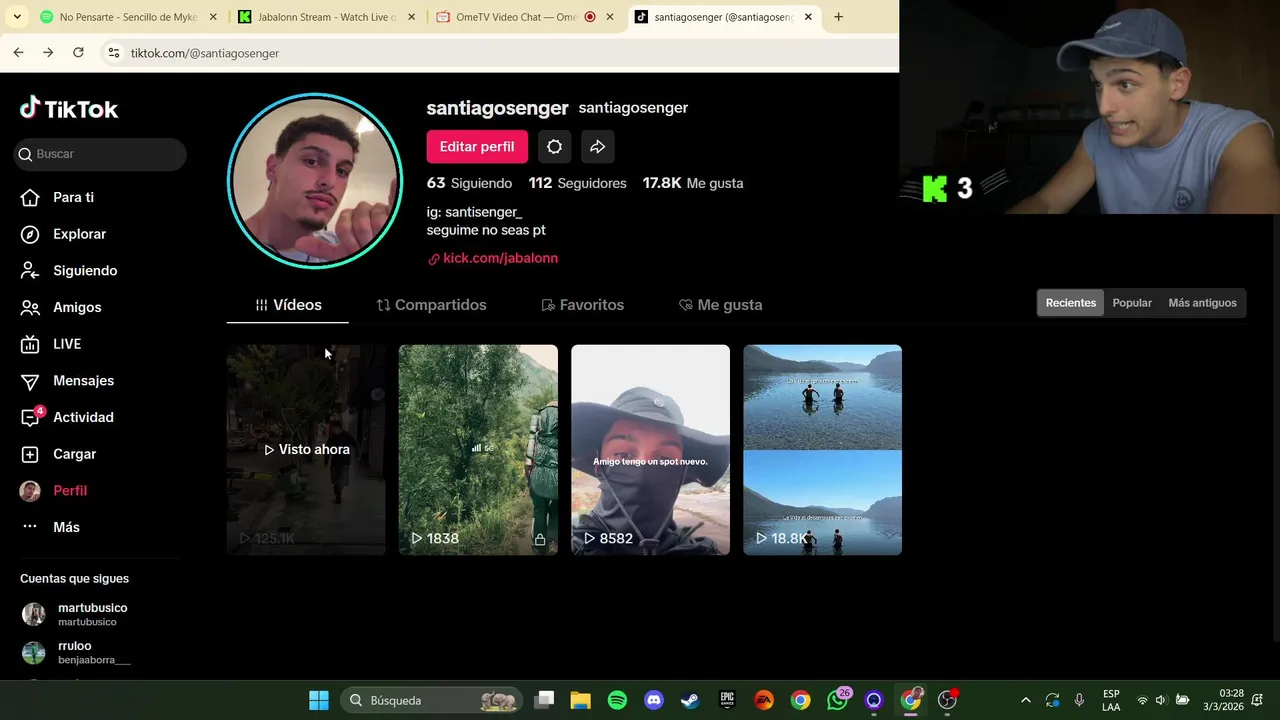Switch to the Compartidos tab
Viewport: 1280px width, 720px height.
(x=431, y=305)
